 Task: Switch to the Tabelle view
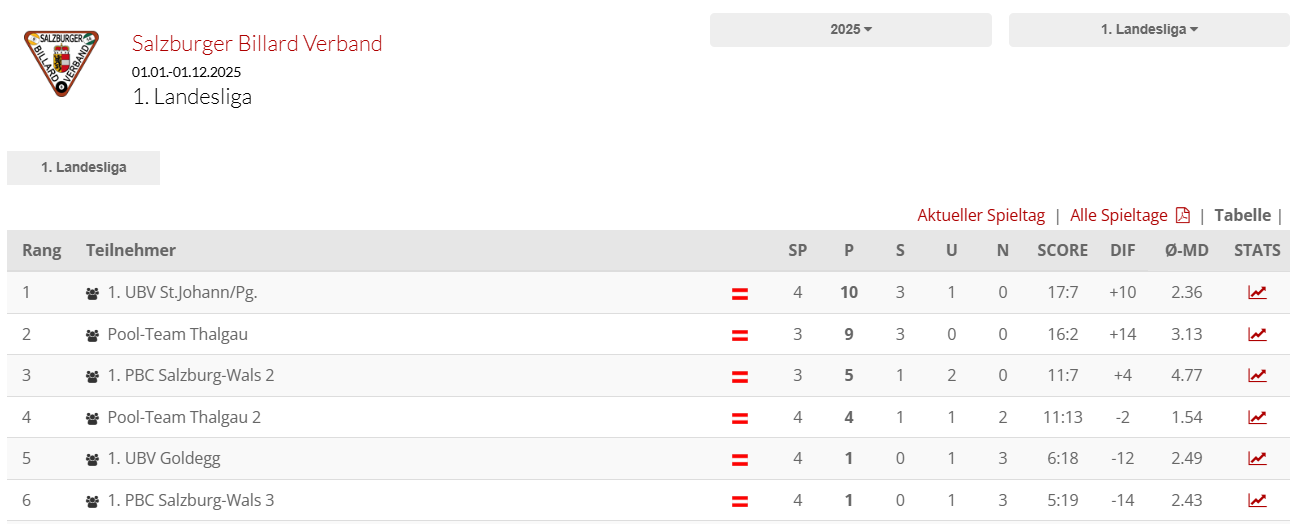[1242, 215]
